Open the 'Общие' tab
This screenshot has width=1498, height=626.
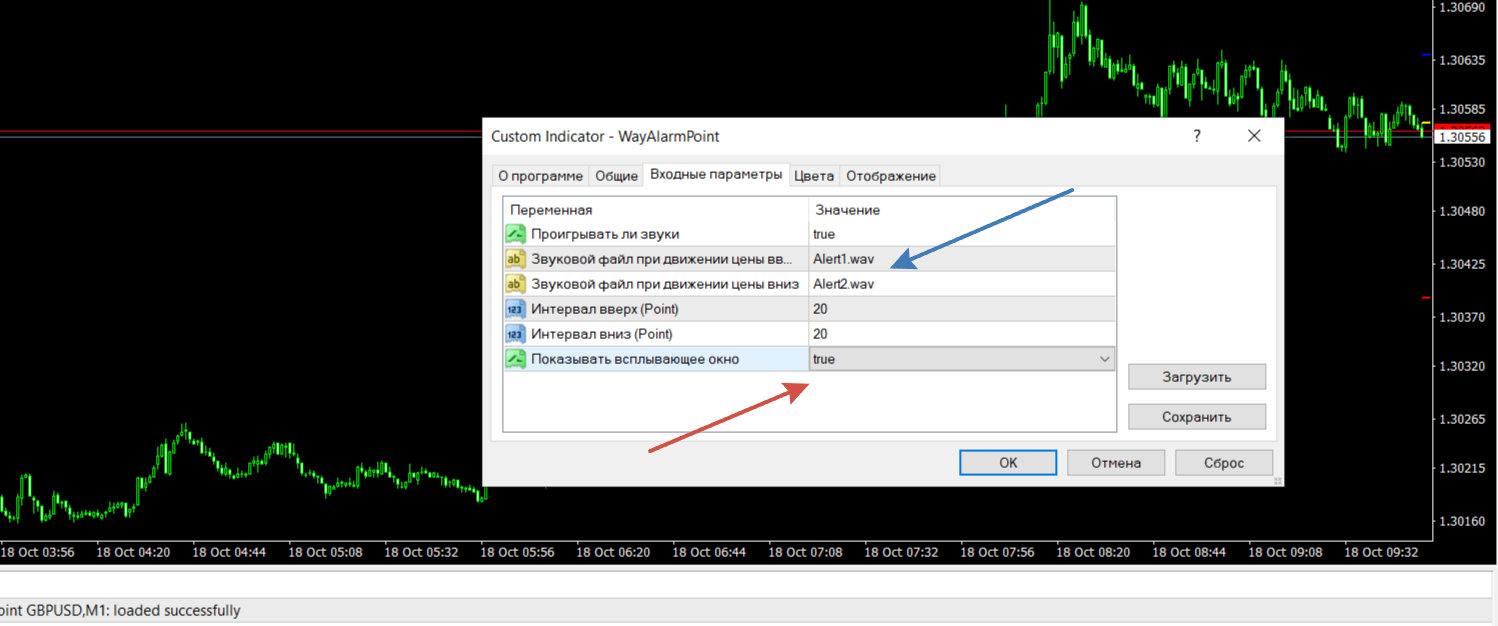[x=616, y=176]
